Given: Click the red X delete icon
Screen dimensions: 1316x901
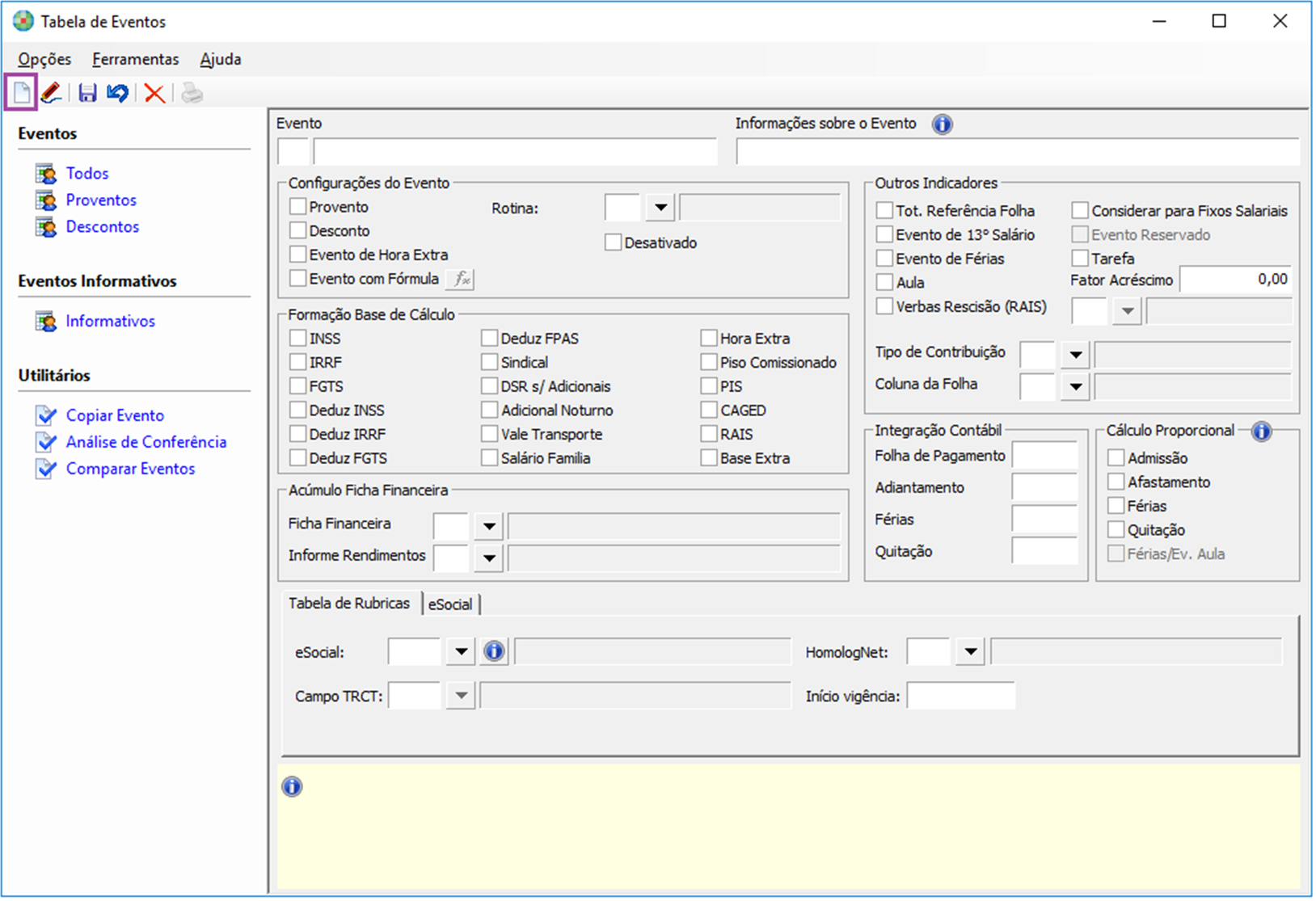Looking at the screenshot, I should 154,94.
